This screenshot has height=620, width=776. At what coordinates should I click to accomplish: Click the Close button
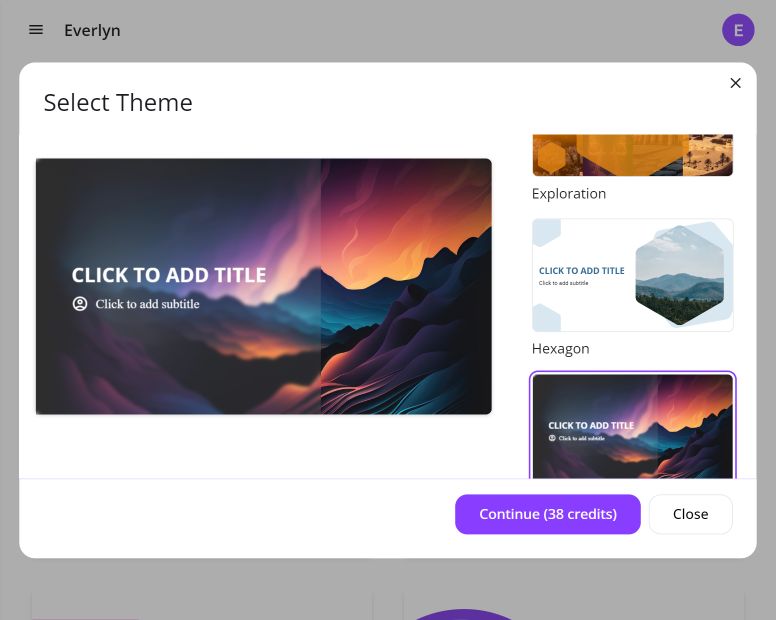[690, 514]
